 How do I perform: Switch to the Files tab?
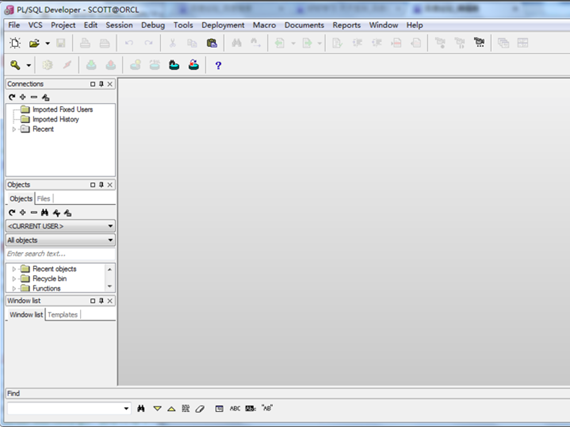(43, 199)
